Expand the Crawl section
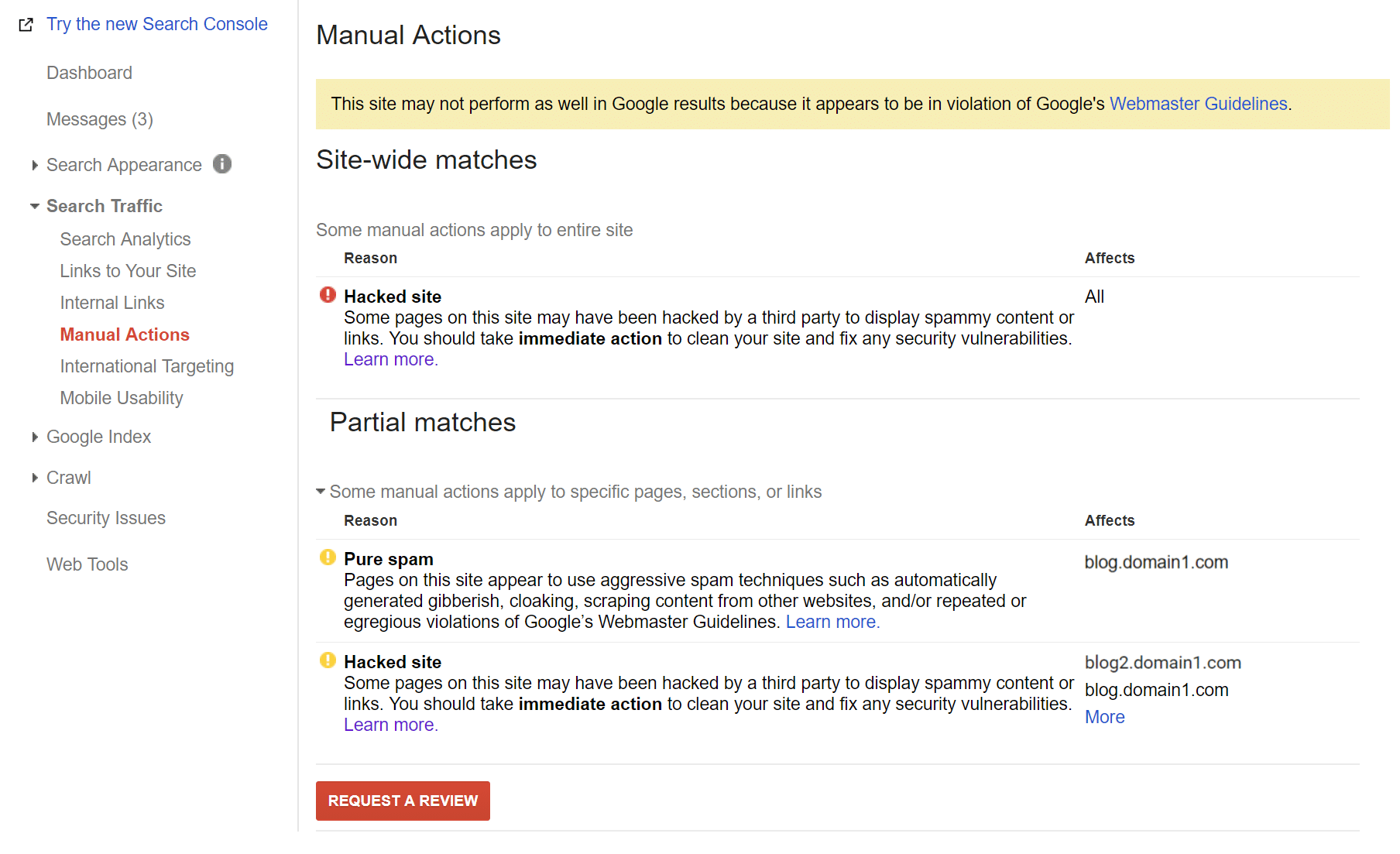Viewport: 1400px width, 854px height. [35, 478]
